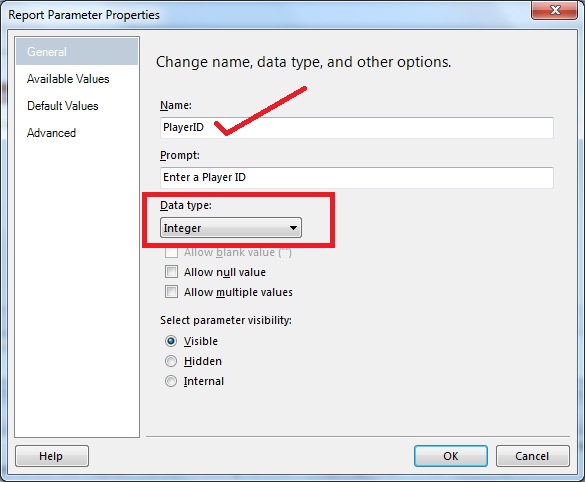This screenshot has width=585, height=482.
Task: Select the Internal visibility option
Action: click(171, 381)
